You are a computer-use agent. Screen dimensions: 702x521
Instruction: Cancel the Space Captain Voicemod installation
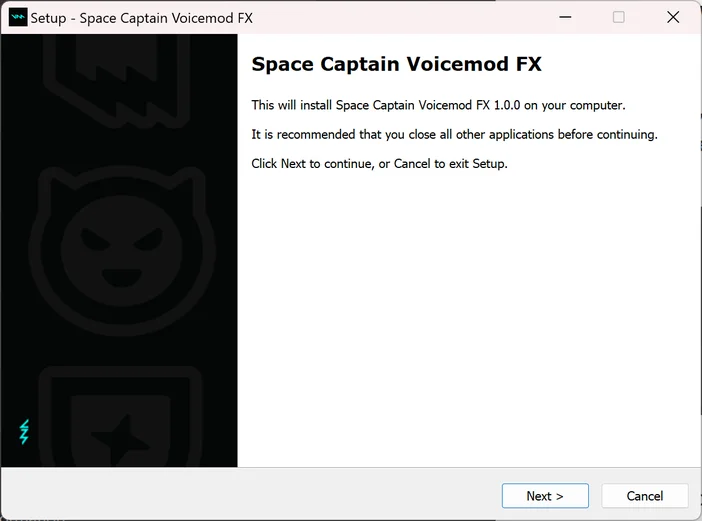[645, 495]
